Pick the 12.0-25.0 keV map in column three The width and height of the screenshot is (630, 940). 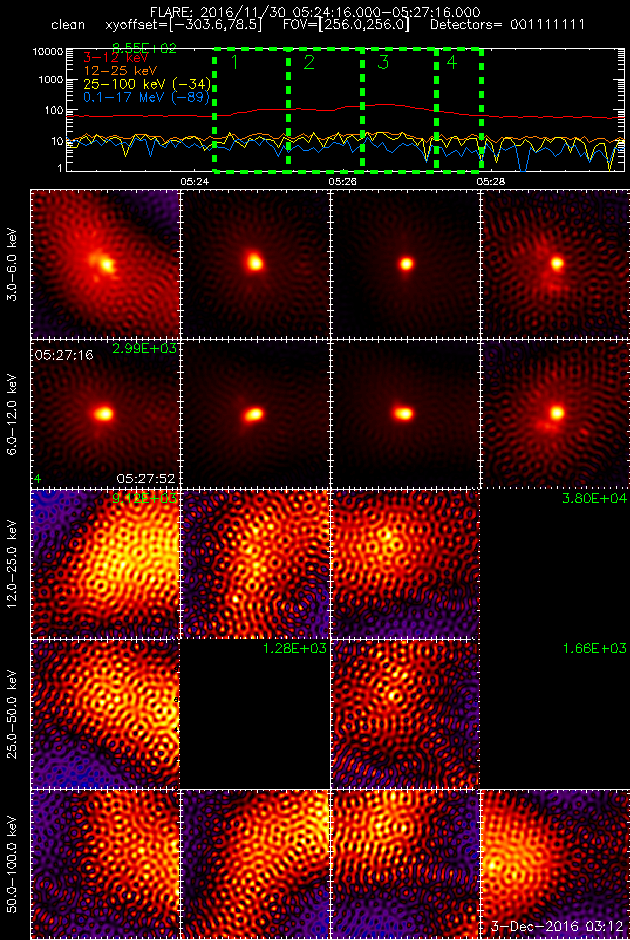pyautogui.click(x=405, y=564)
